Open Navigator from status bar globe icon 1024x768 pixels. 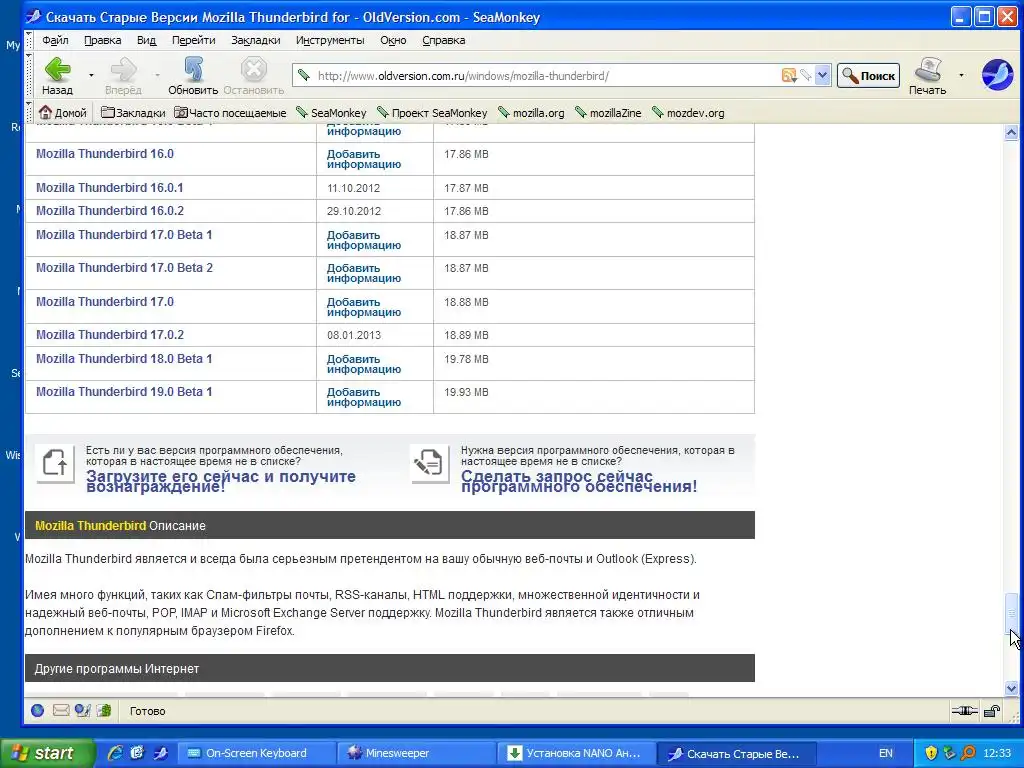[38, 711]
